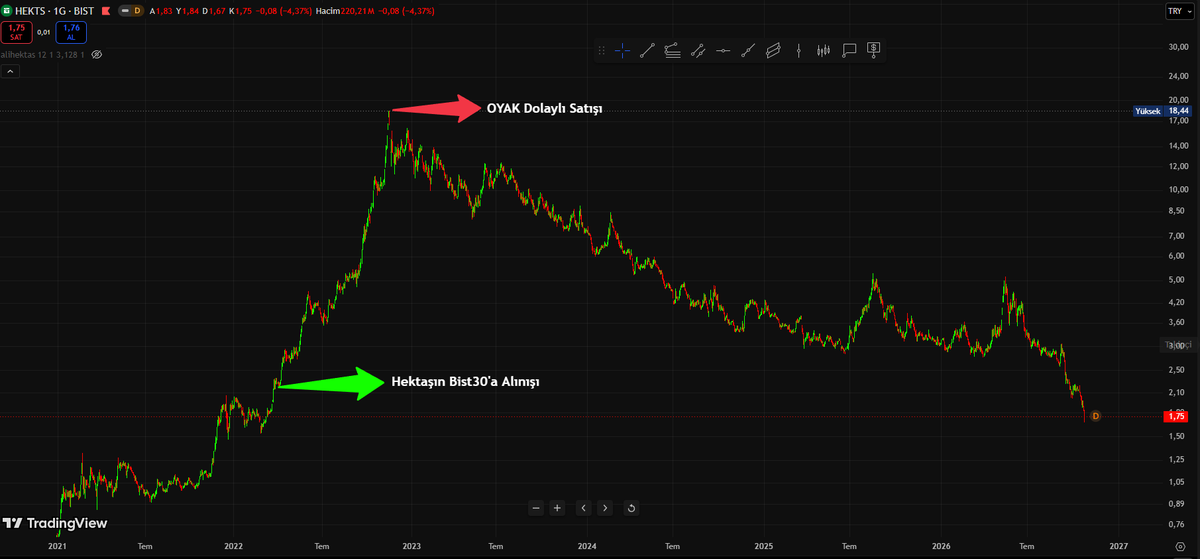Zoom in the chart with plus button
Viewport: 1200px width, 559px height.
(557, 508)
